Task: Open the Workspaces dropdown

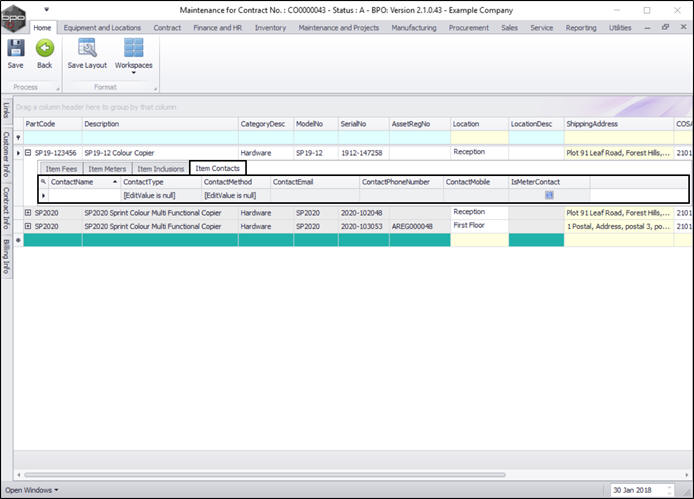Action: click(133, 55)
